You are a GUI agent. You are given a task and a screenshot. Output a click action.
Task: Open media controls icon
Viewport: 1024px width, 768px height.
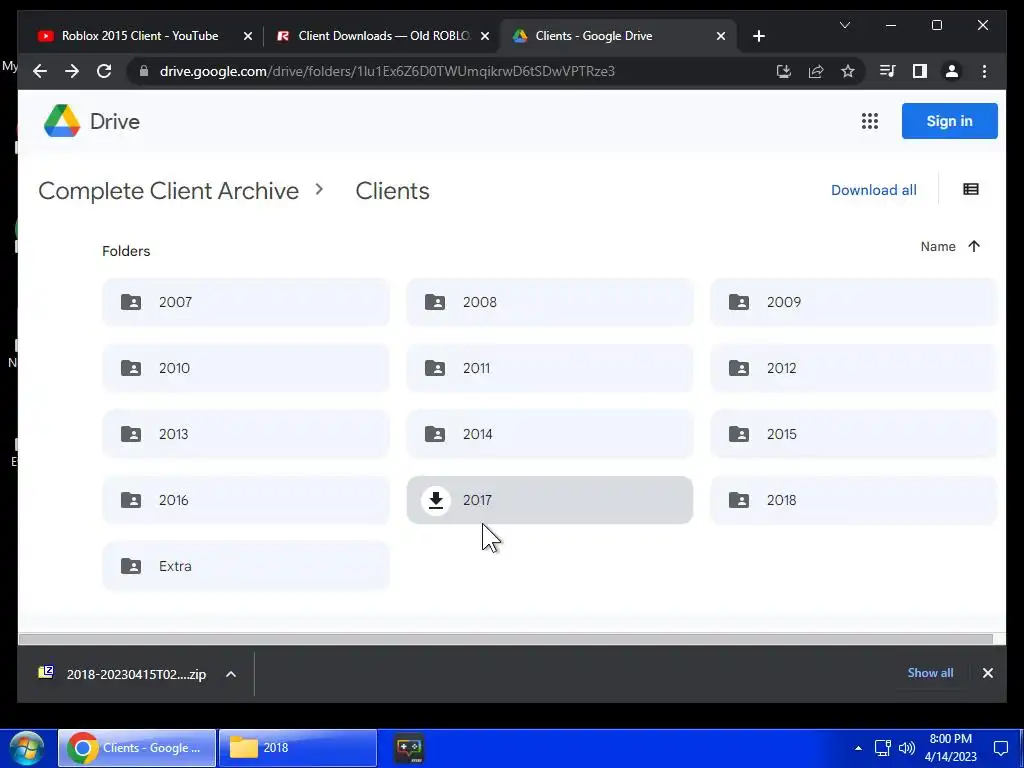888,71
